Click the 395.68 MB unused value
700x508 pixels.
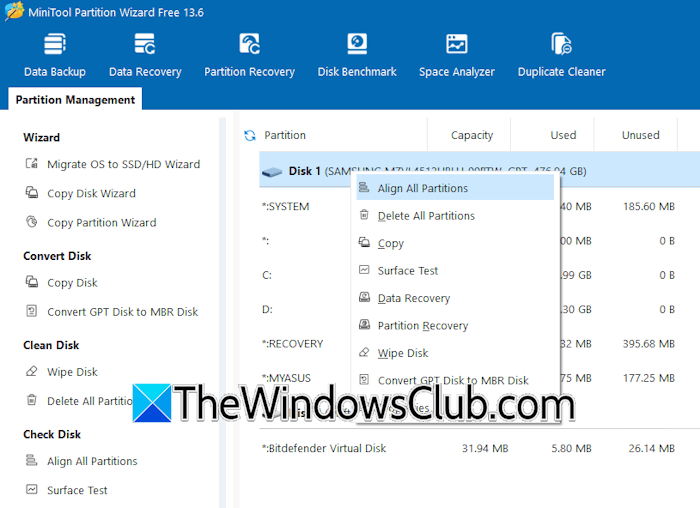tap(649, 344)
